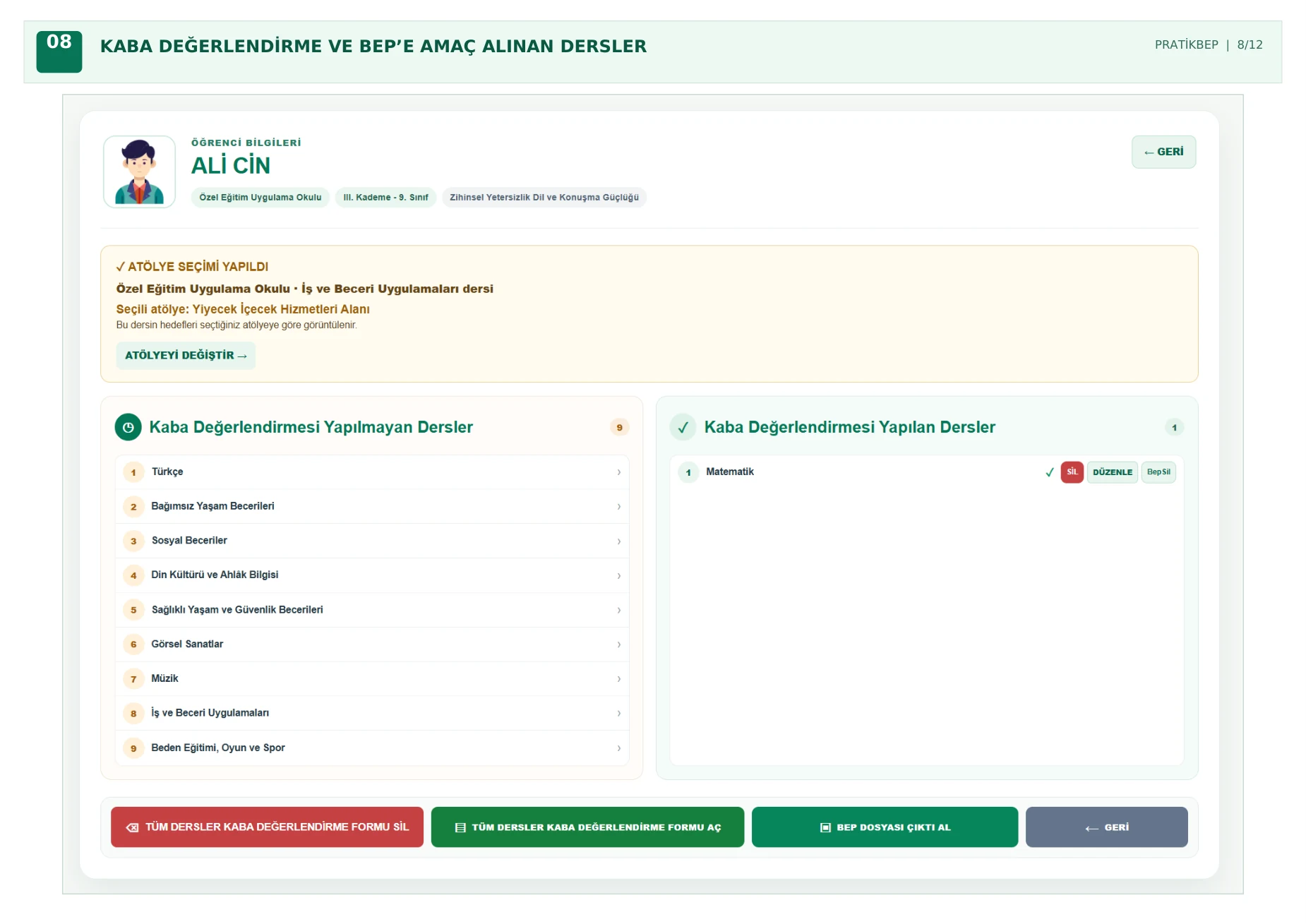1306x924 pixels.
Task: Click the count badge 9 in Yapılmayan Dersler header
Action: 619,427
